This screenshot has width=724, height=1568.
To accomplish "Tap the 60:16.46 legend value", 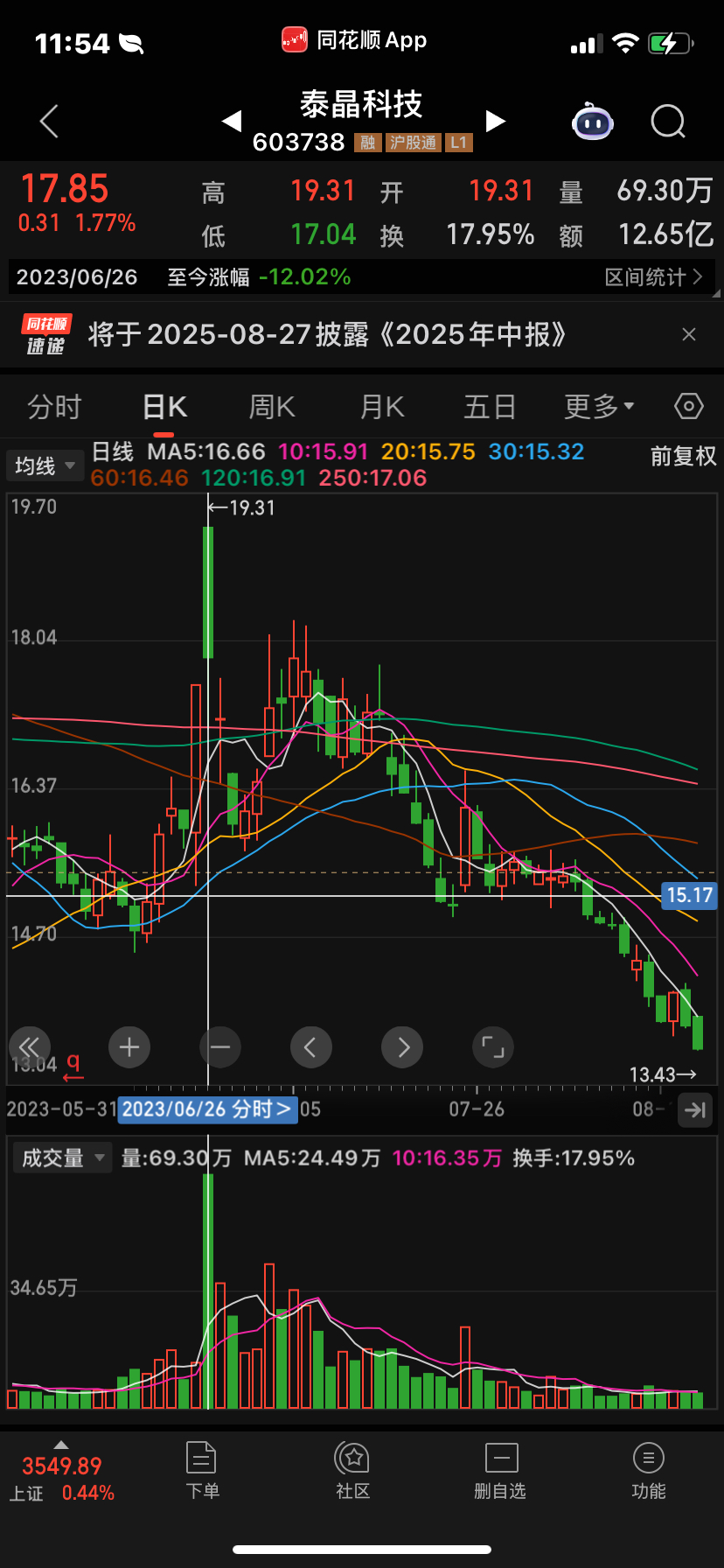I will [139, 479].
